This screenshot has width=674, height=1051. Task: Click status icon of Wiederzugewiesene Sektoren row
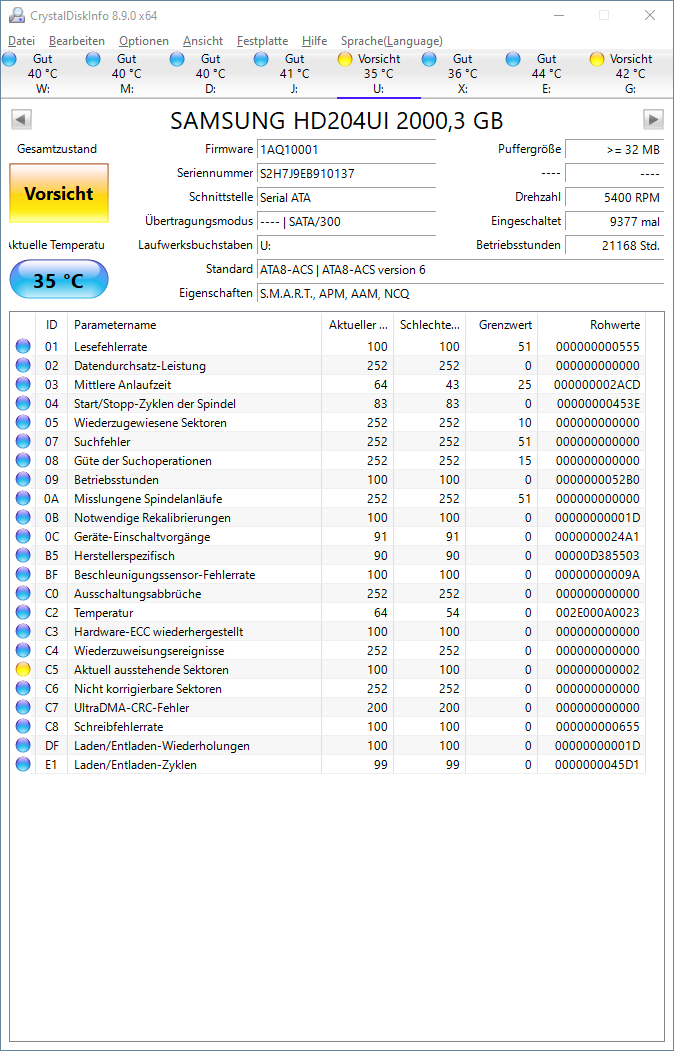pyautogui.click(x=23, y=423)
